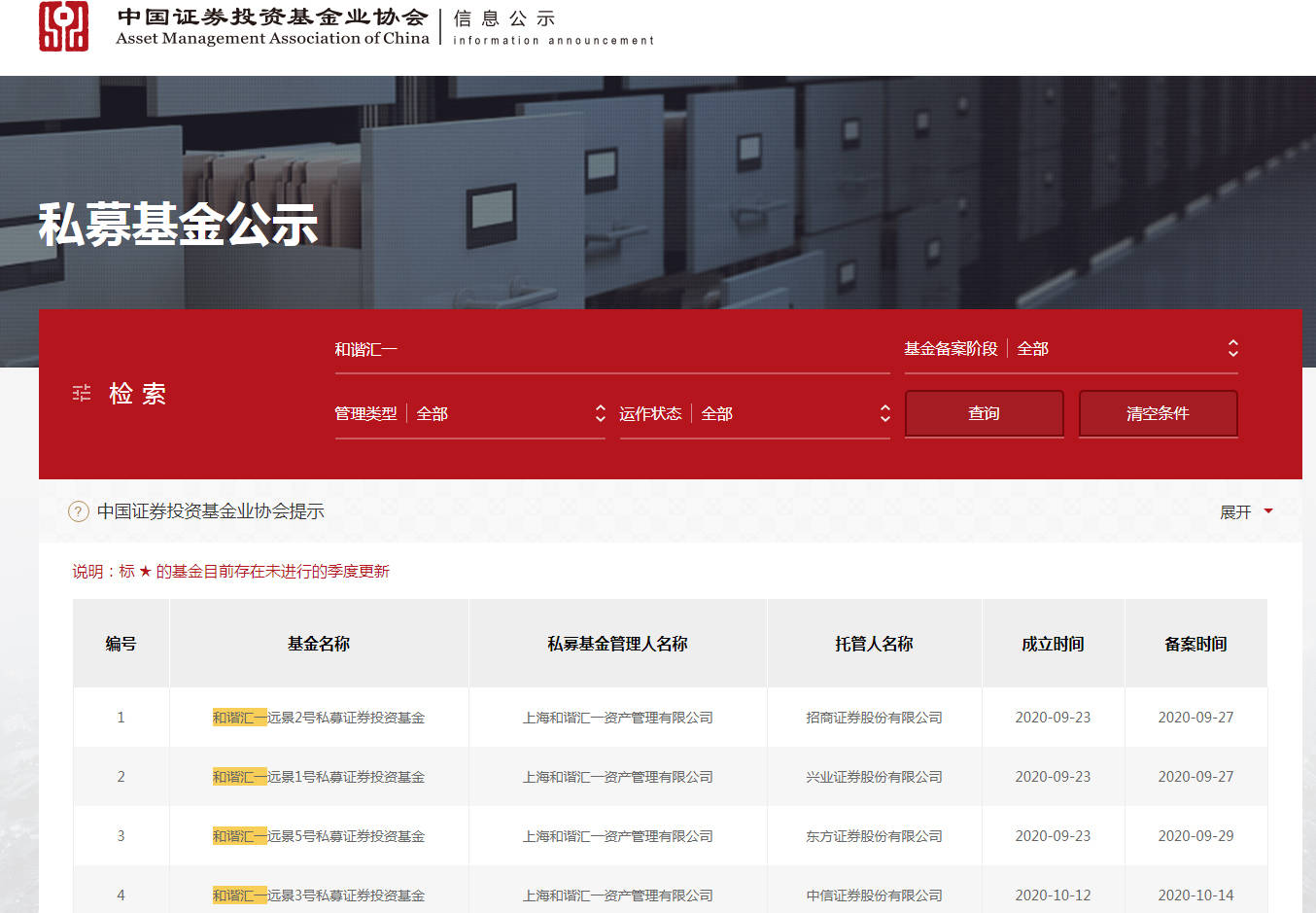Open the 基金备案阶段 dropdown
This screenshot has width=1316, height=913.
pos(1071,349)
